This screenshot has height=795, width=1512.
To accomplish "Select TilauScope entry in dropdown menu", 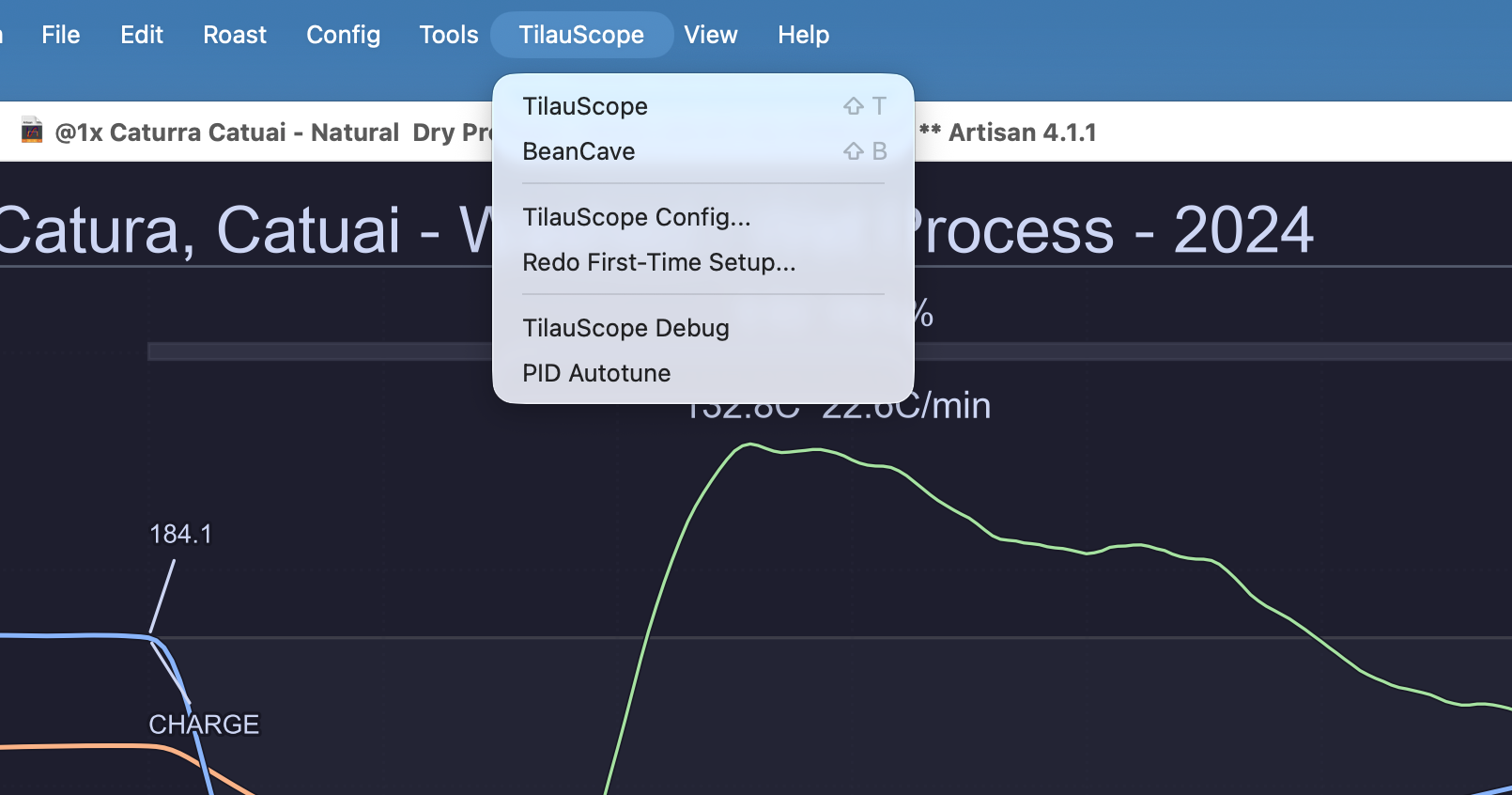I will (703, 106).
